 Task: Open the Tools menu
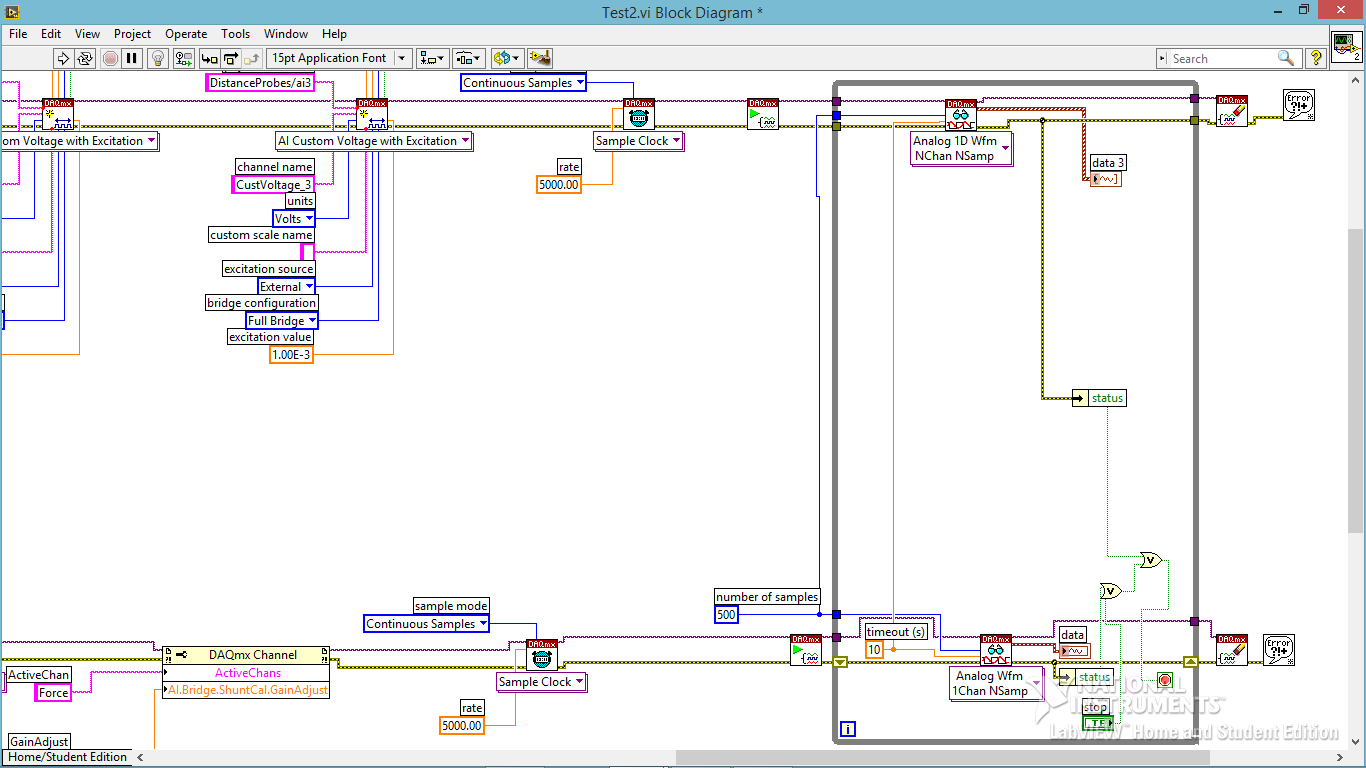coord(236,33)
